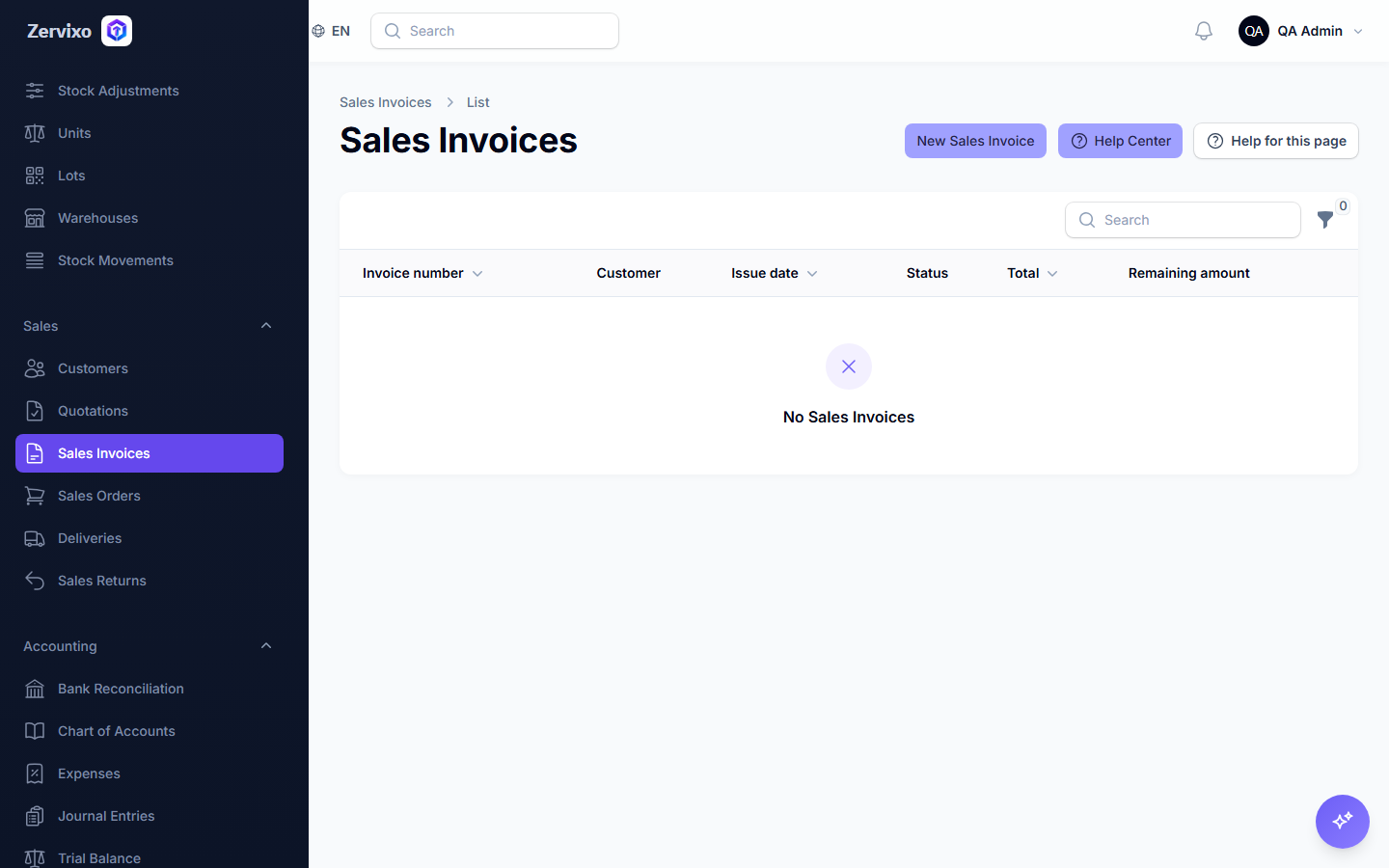Focus the table Search field
Image resolution: width=1389 pixels, height=868 pixels.
pyautogui.click(x=1183, y=220)
